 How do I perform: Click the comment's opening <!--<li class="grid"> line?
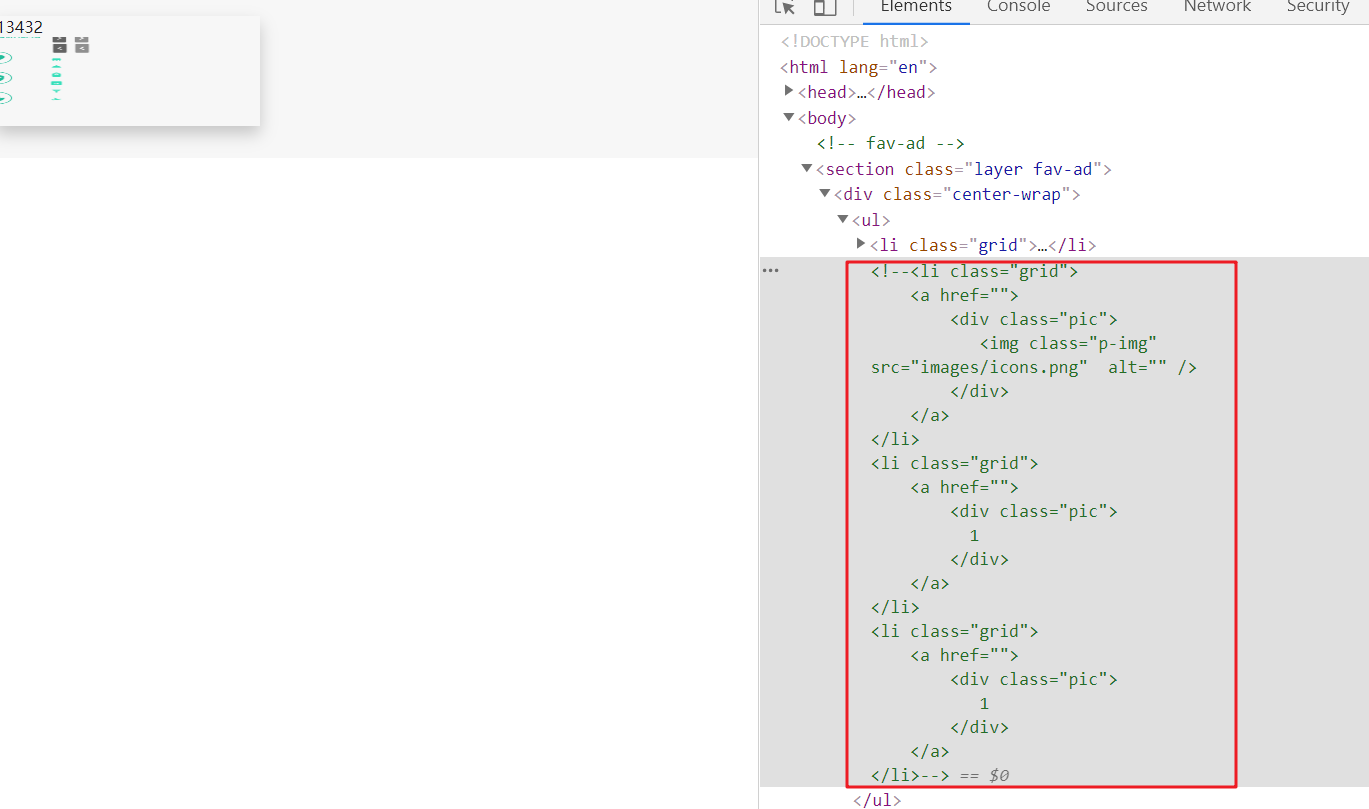(x=975, y=271)
